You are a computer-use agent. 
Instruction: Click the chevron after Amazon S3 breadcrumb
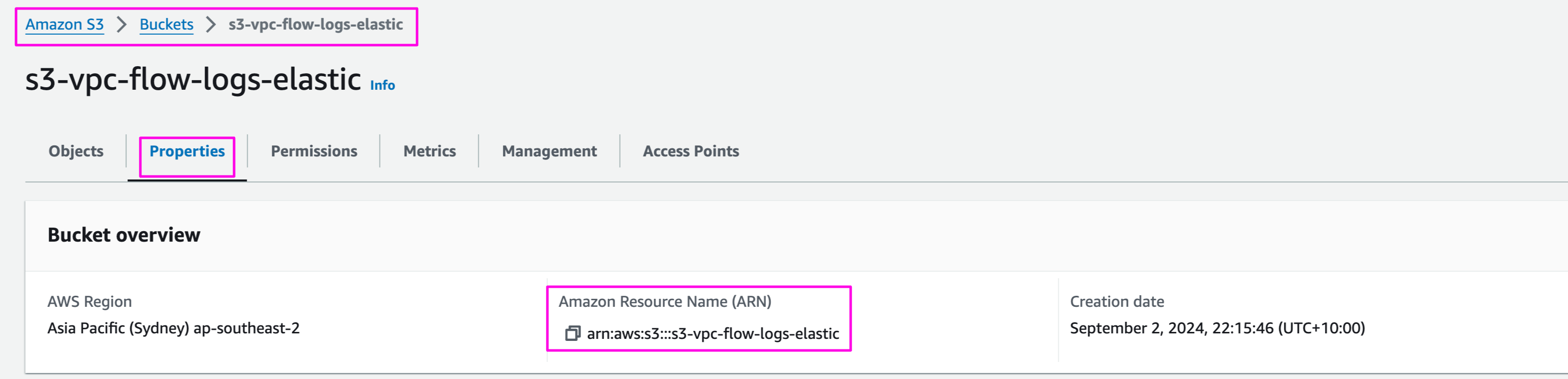point(122,25)
